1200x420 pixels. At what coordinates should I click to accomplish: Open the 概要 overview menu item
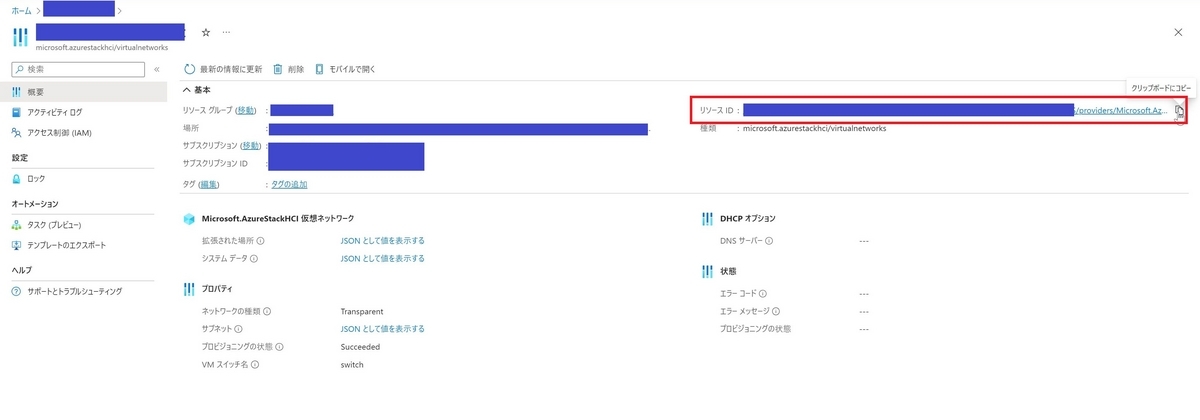84,92
